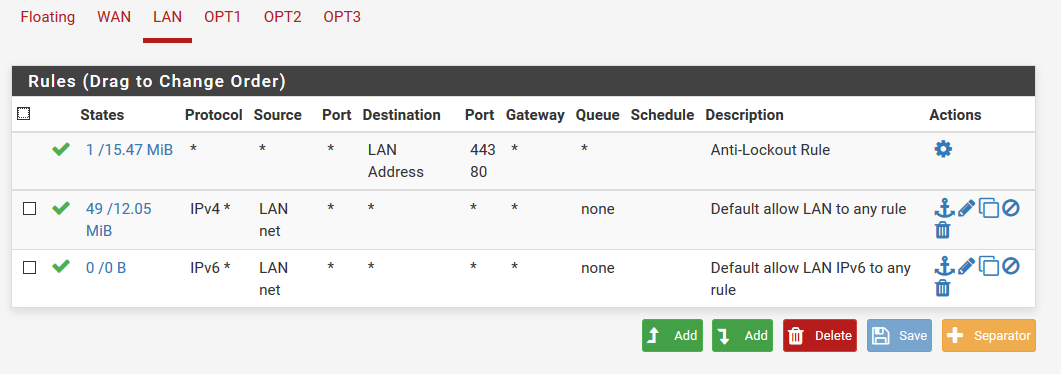Edit the IPv4 LAN rule with pencil icon
The image size is (1061, 374).
966,208
